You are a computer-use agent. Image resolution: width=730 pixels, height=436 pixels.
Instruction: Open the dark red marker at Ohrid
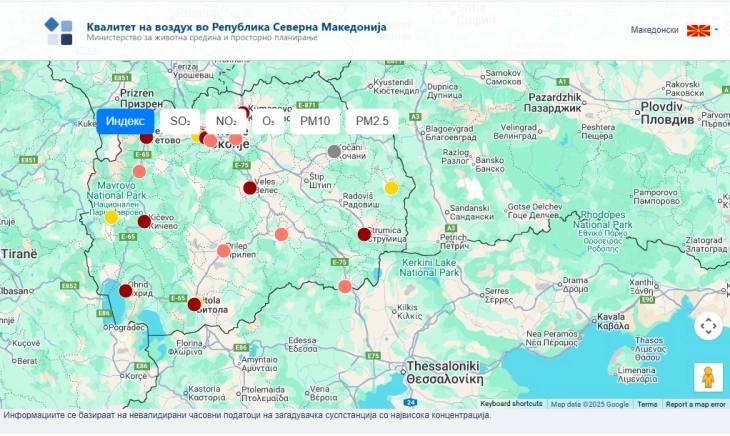125,291
